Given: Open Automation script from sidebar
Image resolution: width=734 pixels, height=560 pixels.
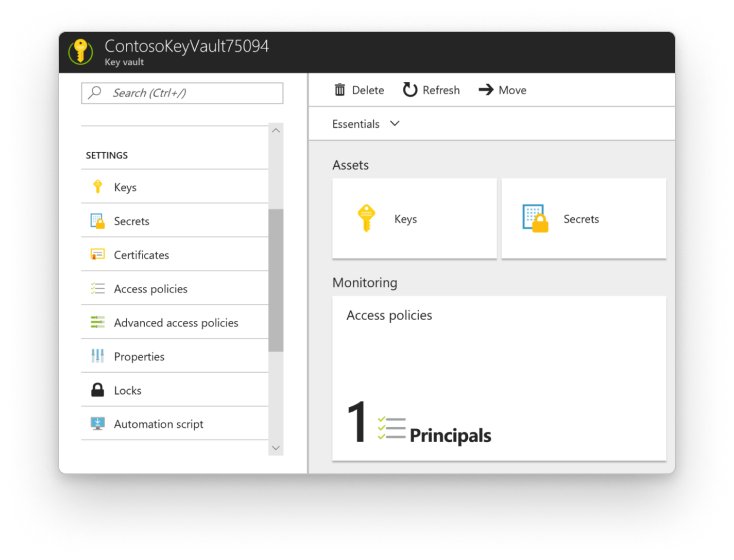Looking at the screenshot, I should 175,424.
